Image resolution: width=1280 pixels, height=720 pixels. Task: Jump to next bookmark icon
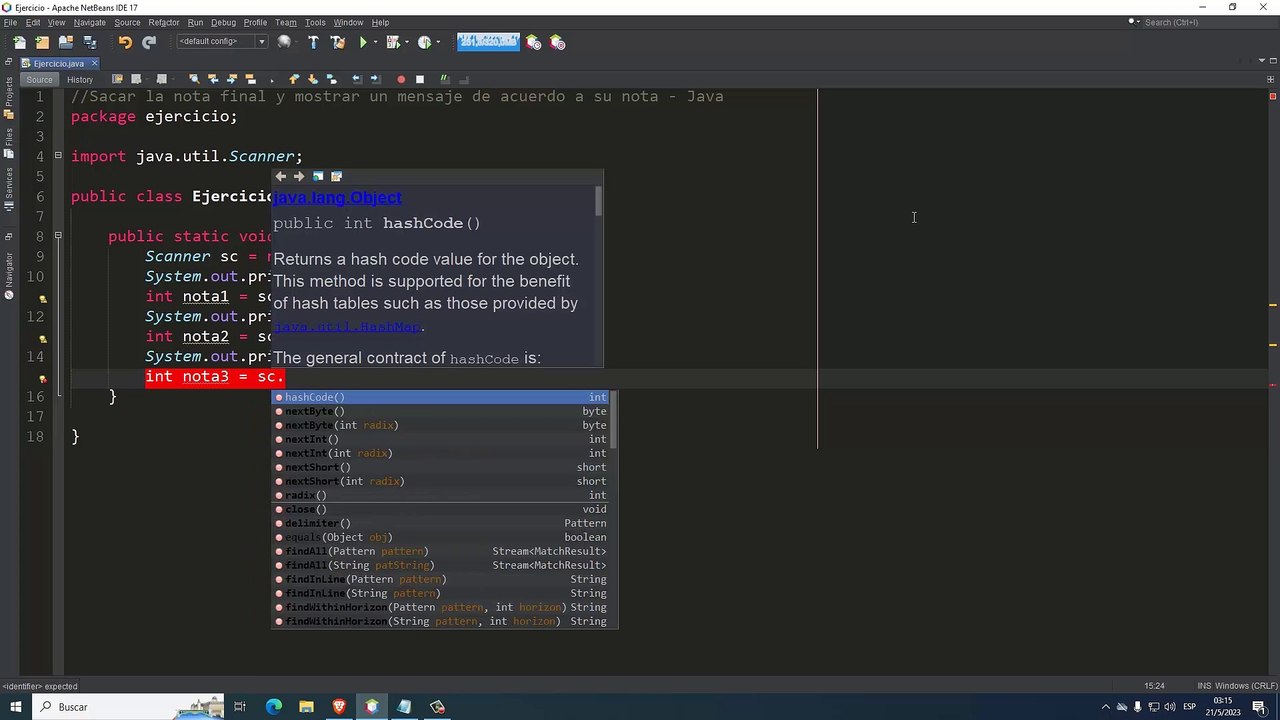pyautogui.click(x=313, y=79)
